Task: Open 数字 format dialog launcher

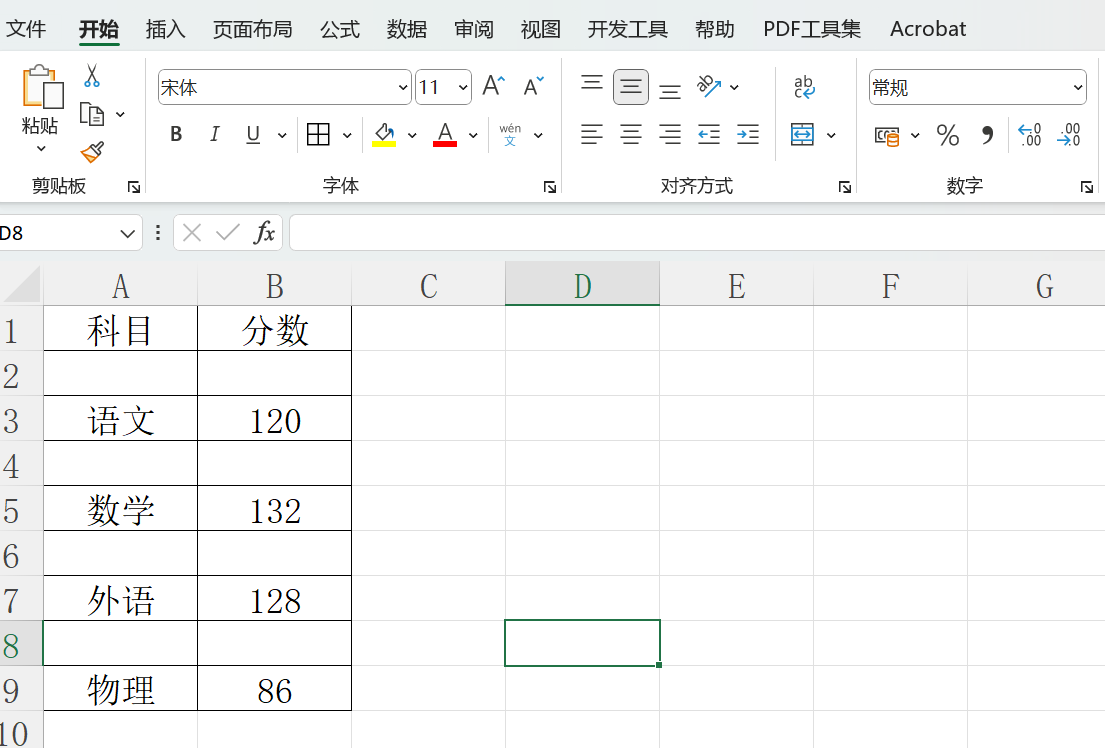Action: (1087, 187)
